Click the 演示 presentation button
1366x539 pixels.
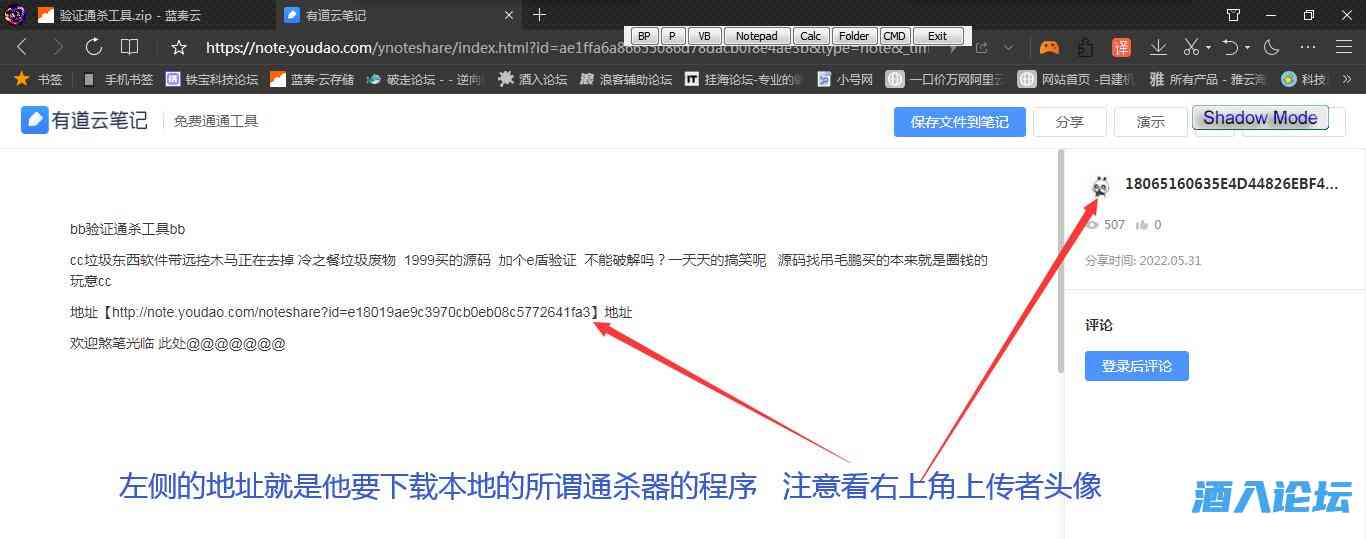[x=1150, y=122]
